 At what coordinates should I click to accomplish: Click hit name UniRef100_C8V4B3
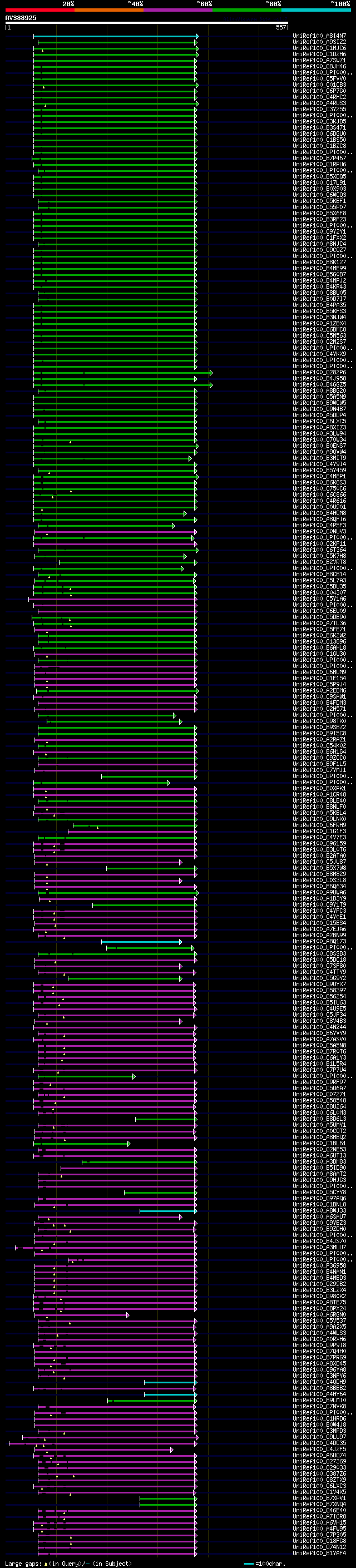[x=319, y=1021]
